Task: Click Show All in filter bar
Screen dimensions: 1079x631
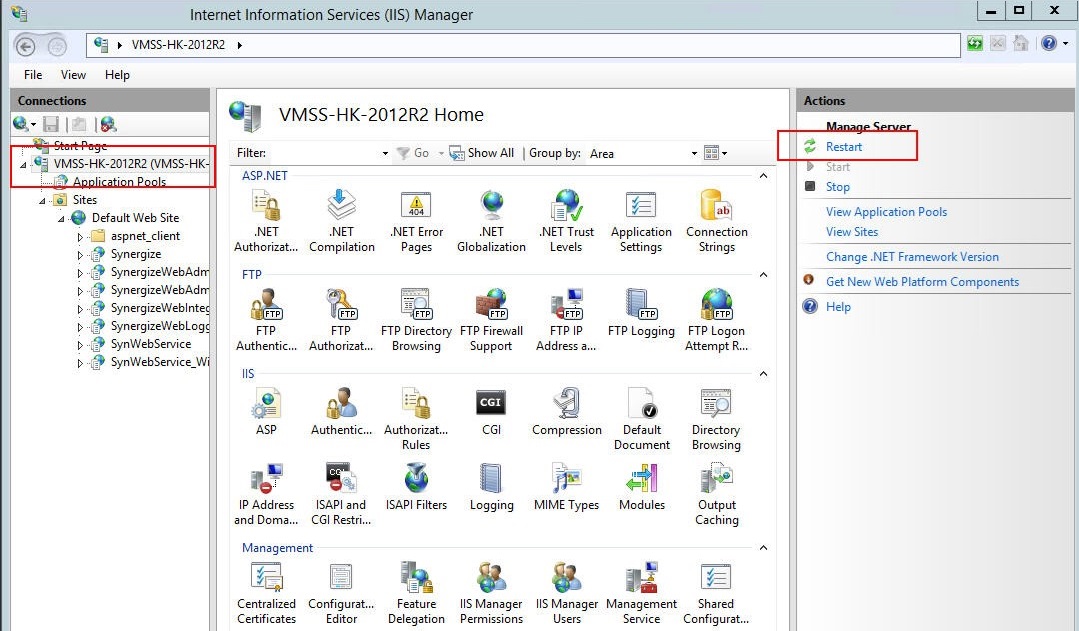Action: click(x=482, y=153)
